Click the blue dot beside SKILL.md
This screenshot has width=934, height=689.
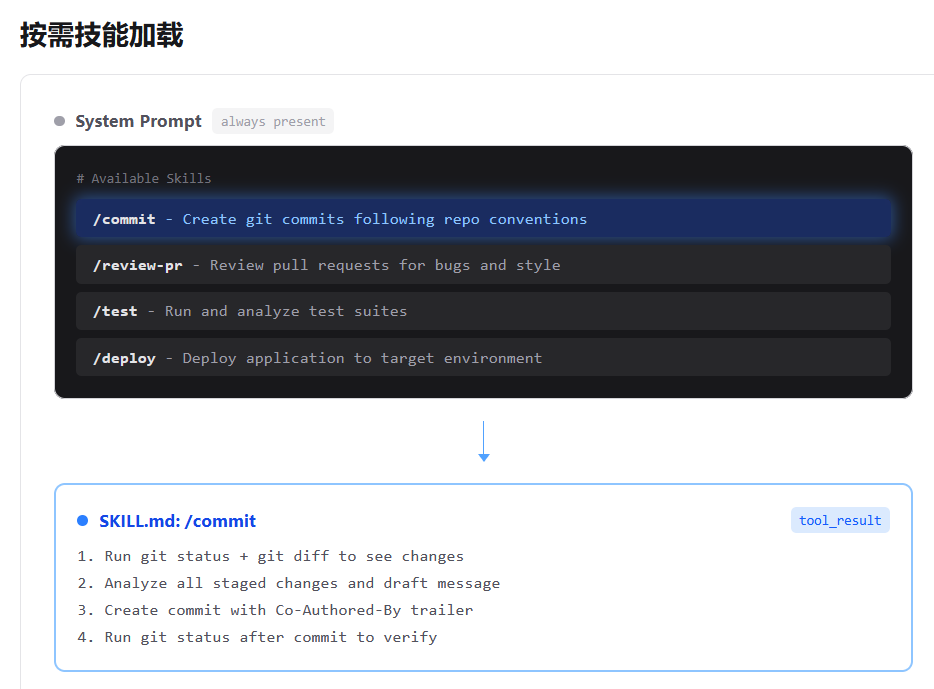(83, 520)
